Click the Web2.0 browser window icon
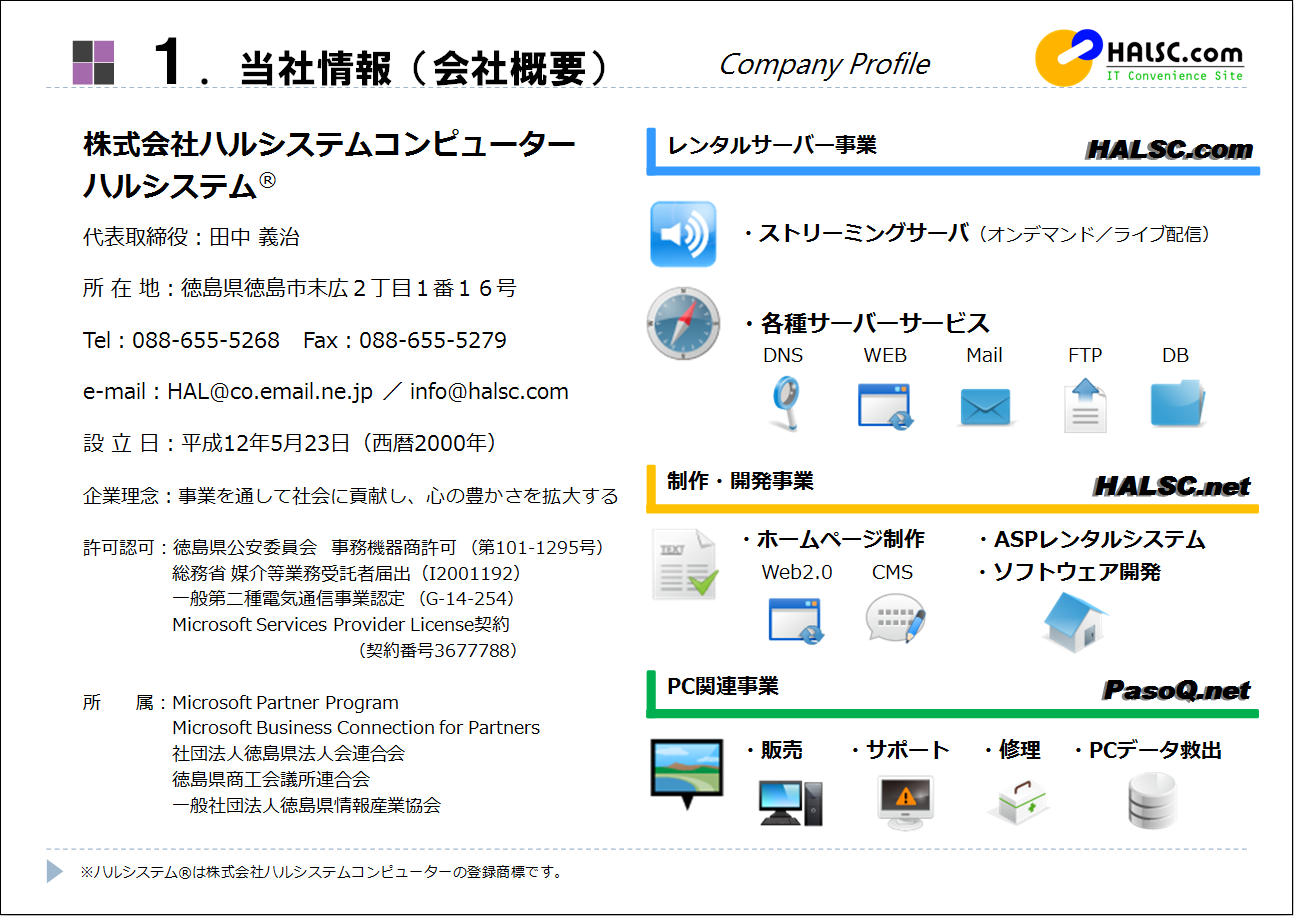 point(796,619)
